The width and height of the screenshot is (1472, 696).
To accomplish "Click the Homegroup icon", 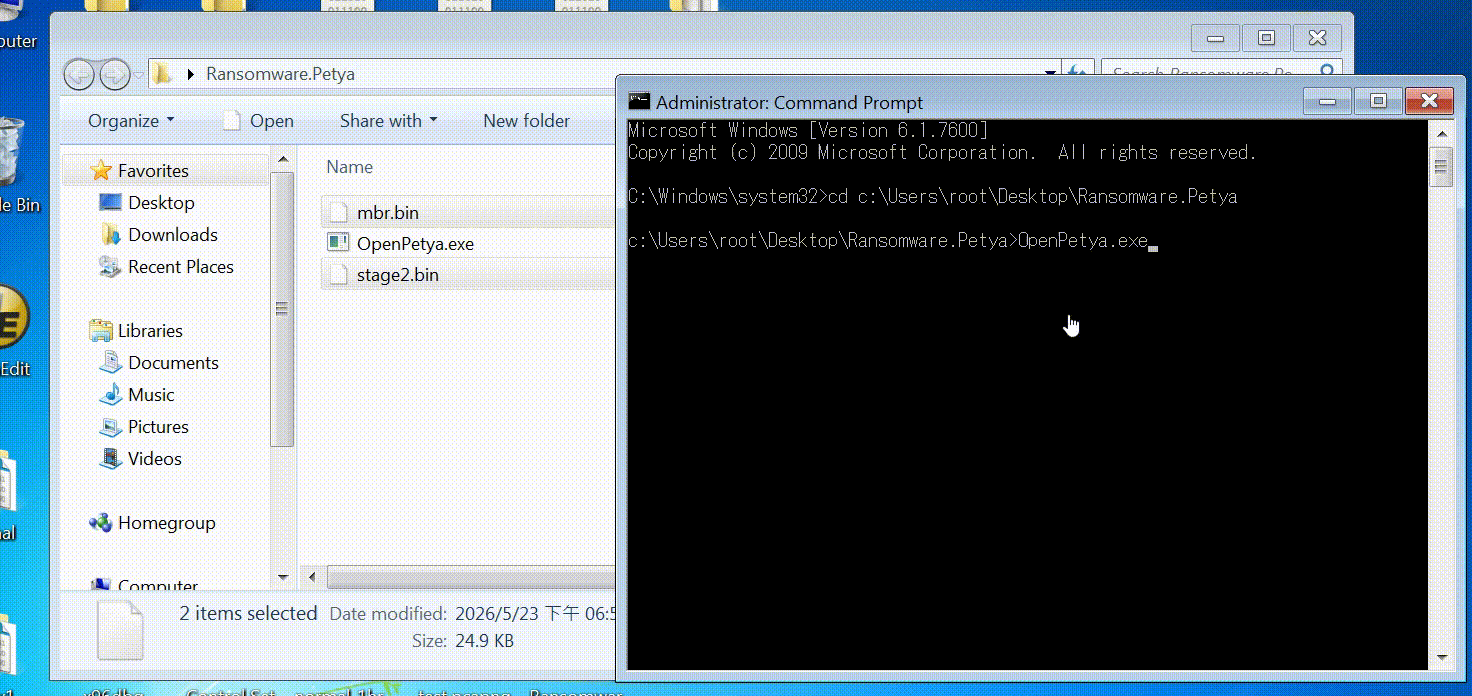I will click(x=101, y=523).
